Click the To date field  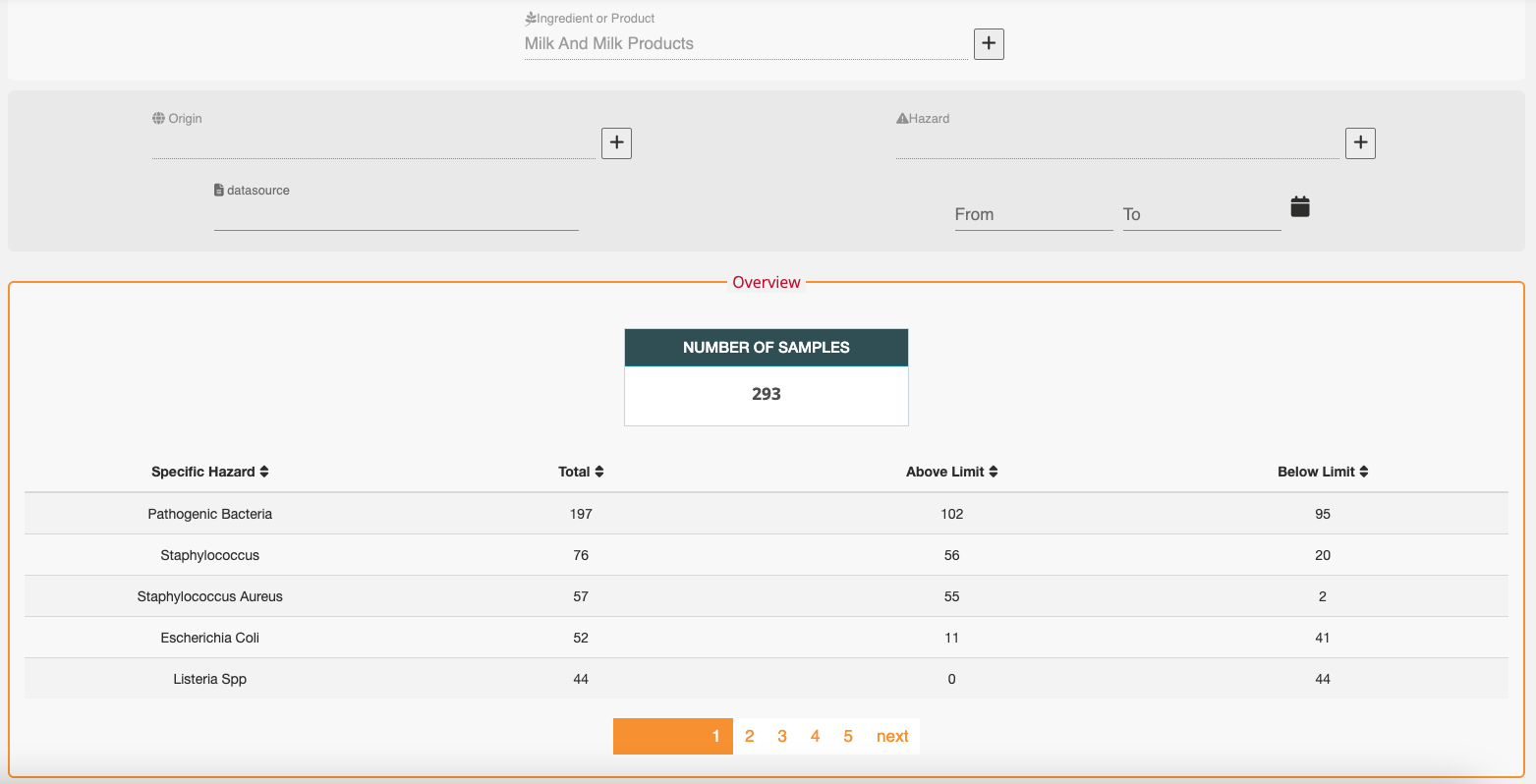[1201, 215]
